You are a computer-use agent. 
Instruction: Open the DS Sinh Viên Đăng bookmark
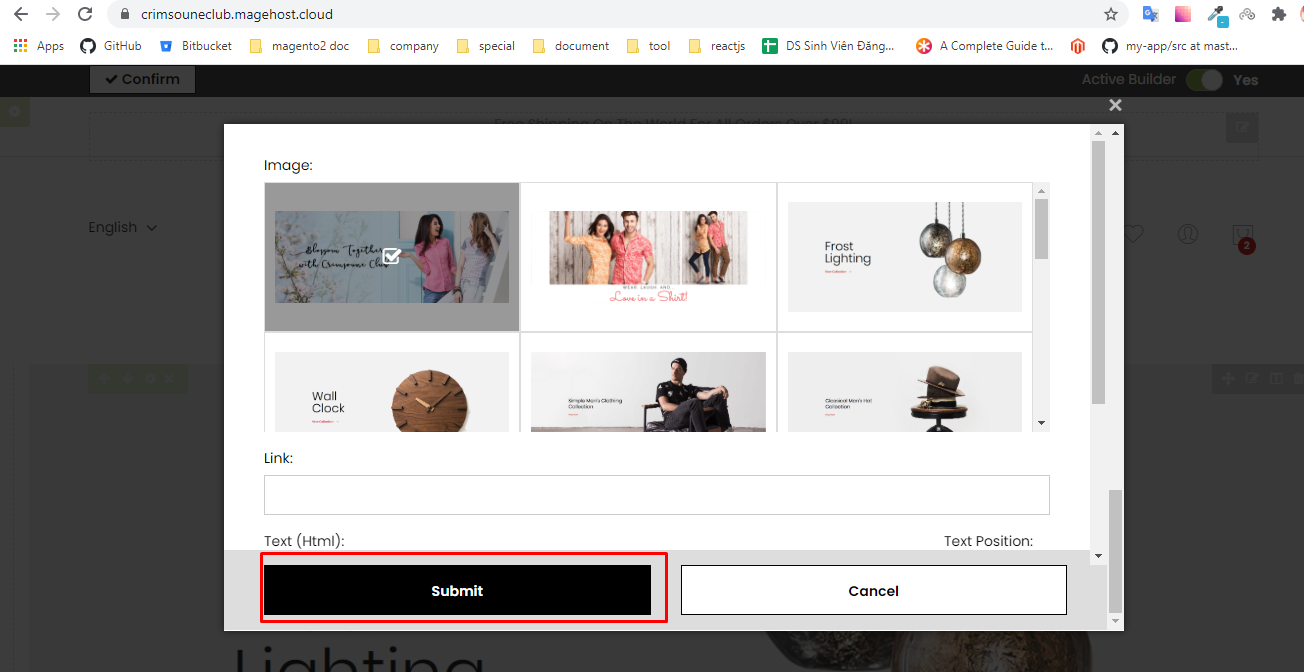coord(828,46)
